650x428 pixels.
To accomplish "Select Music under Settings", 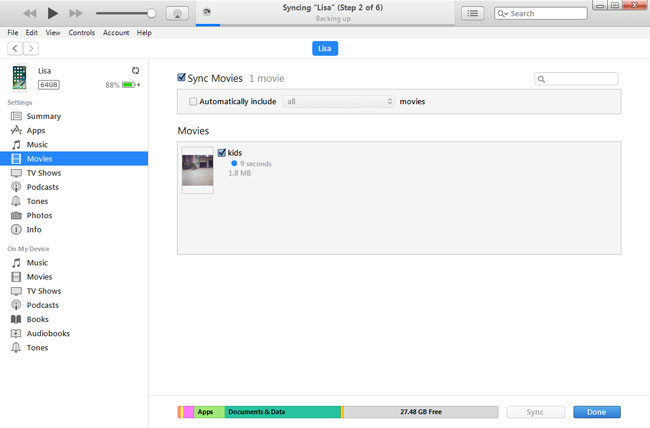I will click(37, 144).
